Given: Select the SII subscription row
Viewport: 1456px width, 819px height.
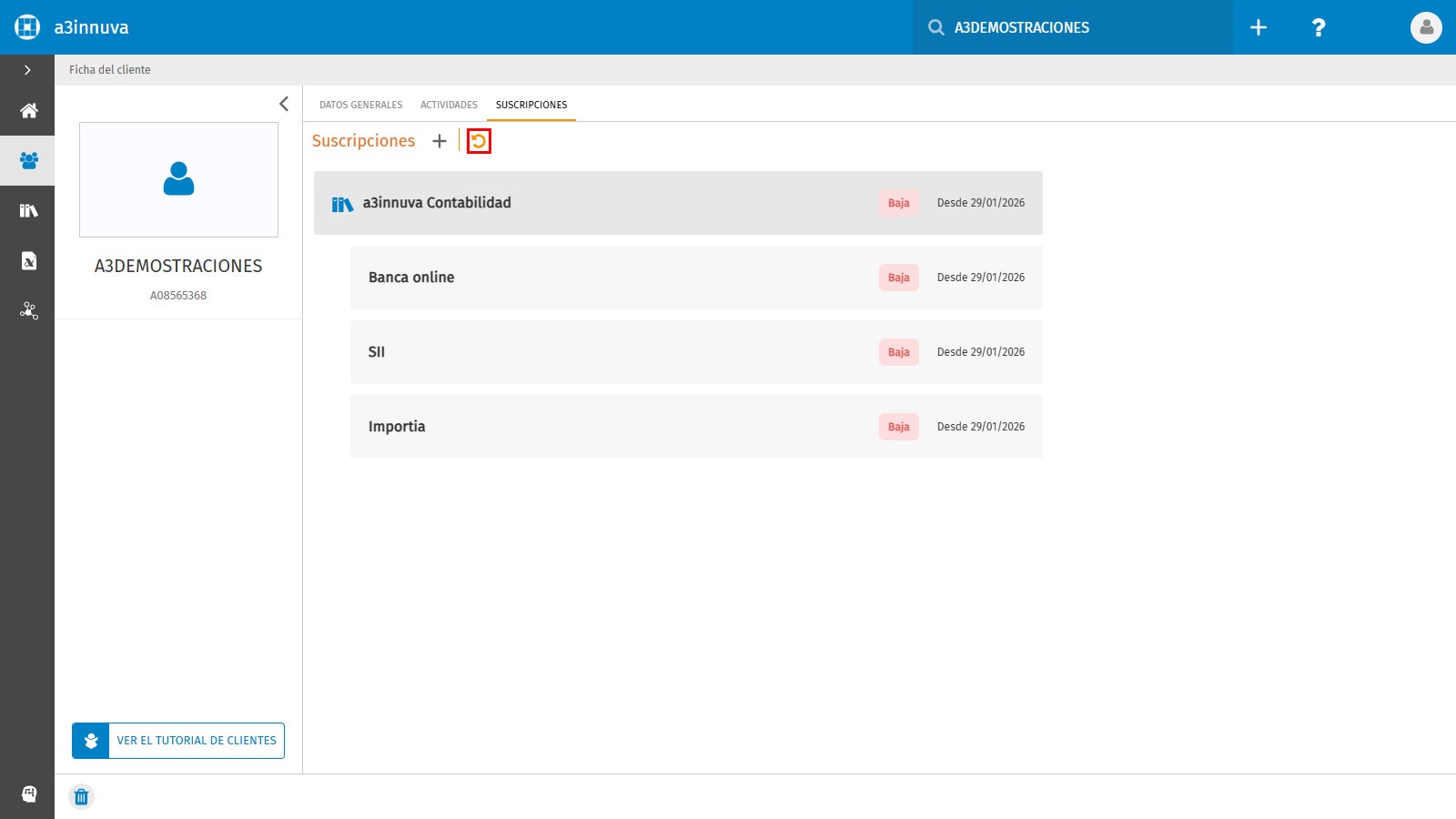Looking at the screenshot, I should (x=696, y=352).
